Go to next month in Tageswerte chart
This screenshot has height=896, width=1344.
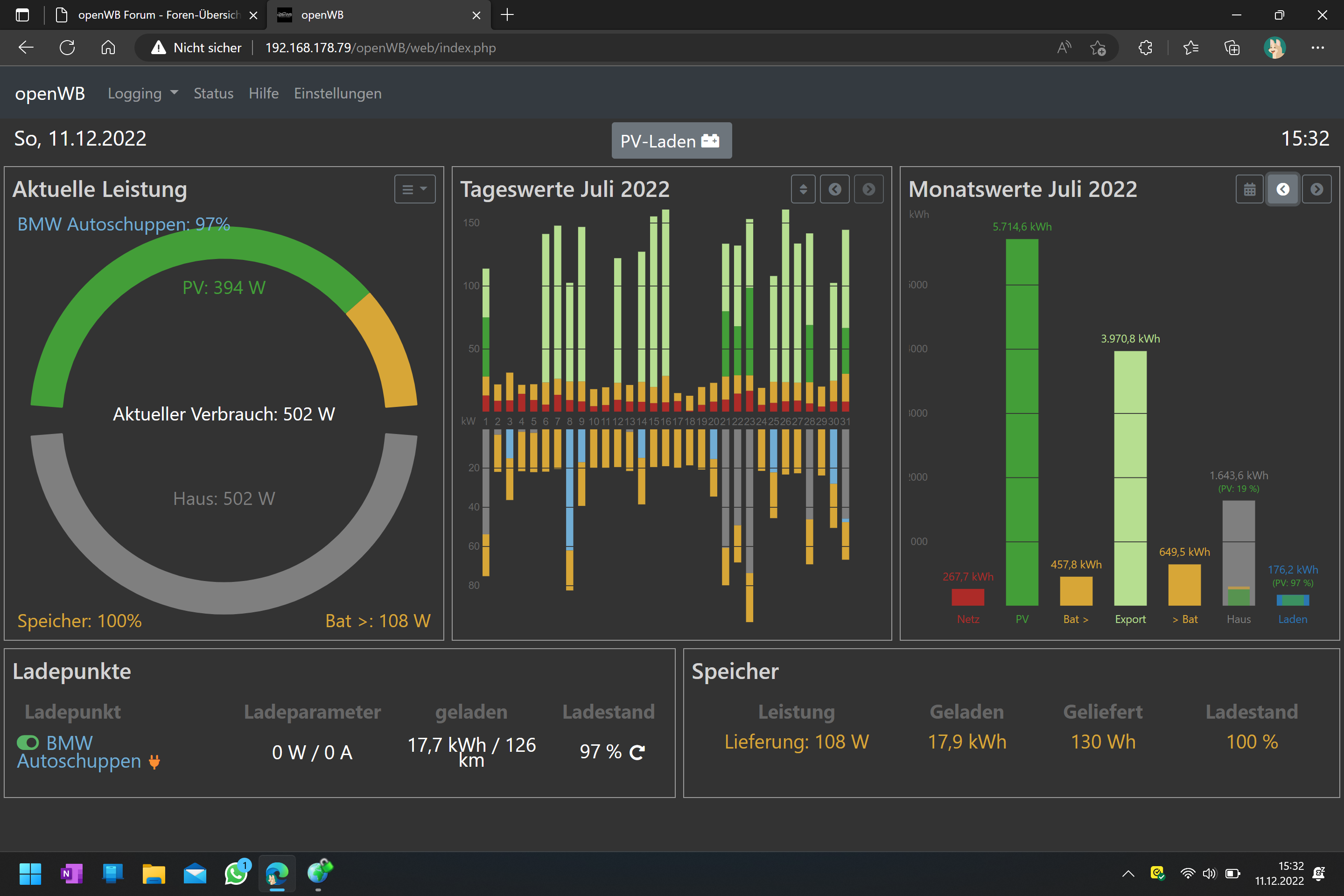tap(868, 189)
